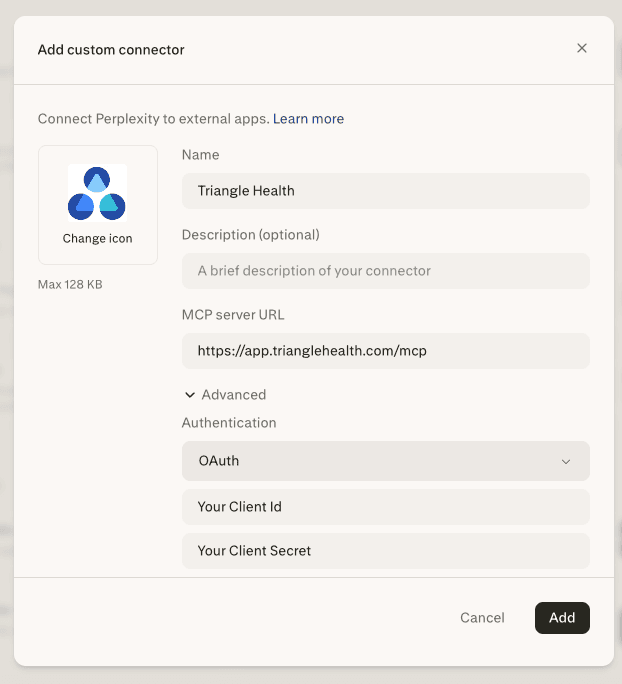Viewport: 622px width, 684px height.
Task: Open the OAuth authentication dropdown
Action: click(x=386, y=461)
